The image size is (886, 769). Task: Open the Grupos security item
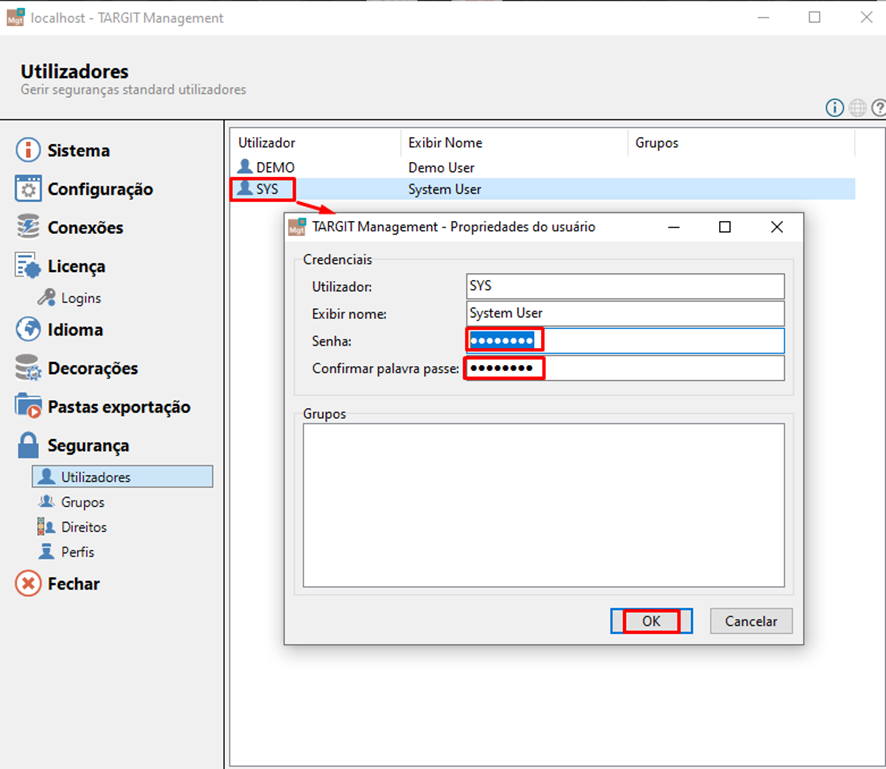tap(82, 502)
